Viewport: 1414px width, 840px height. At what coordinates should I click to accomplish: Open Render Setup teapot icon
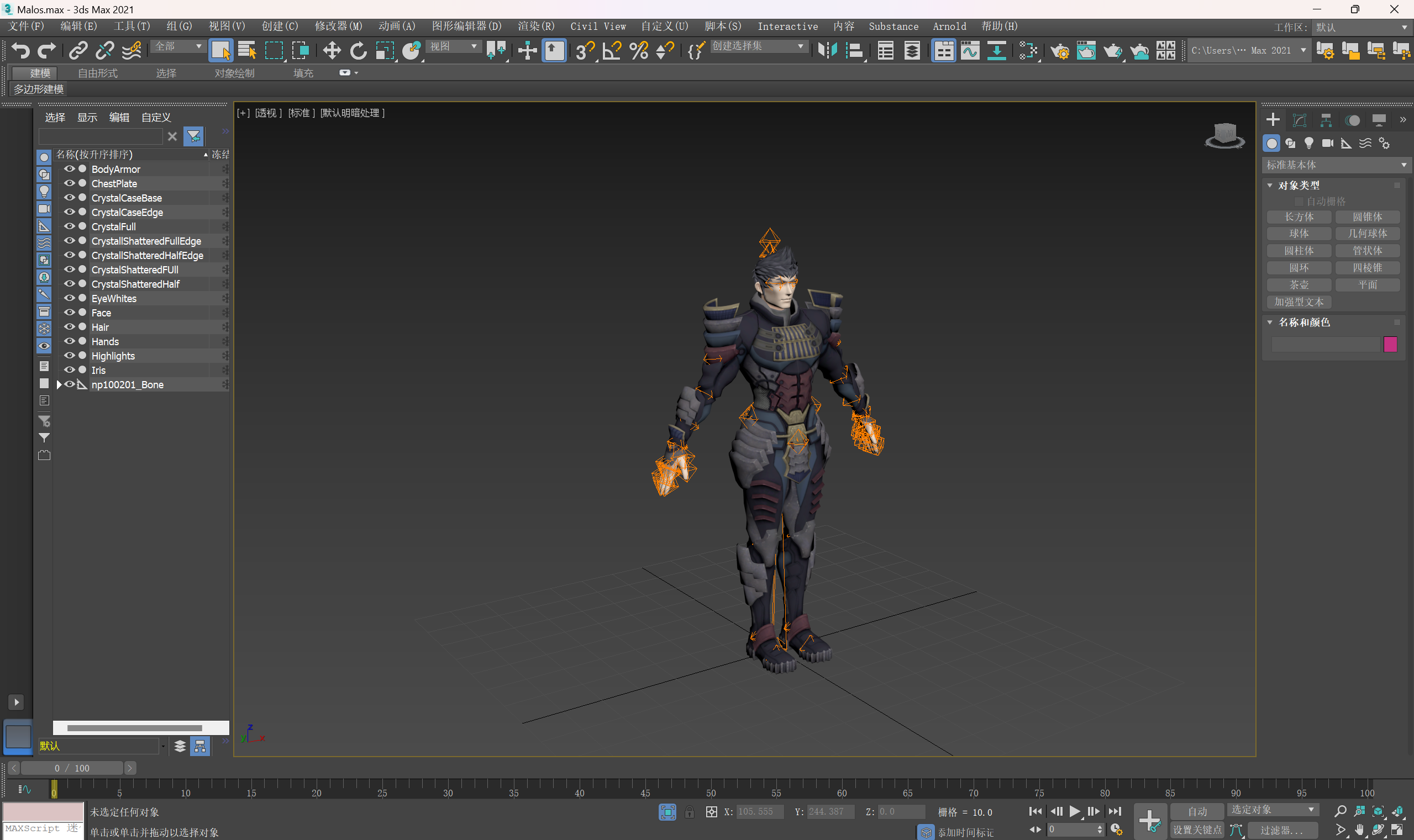[1059, 51]
